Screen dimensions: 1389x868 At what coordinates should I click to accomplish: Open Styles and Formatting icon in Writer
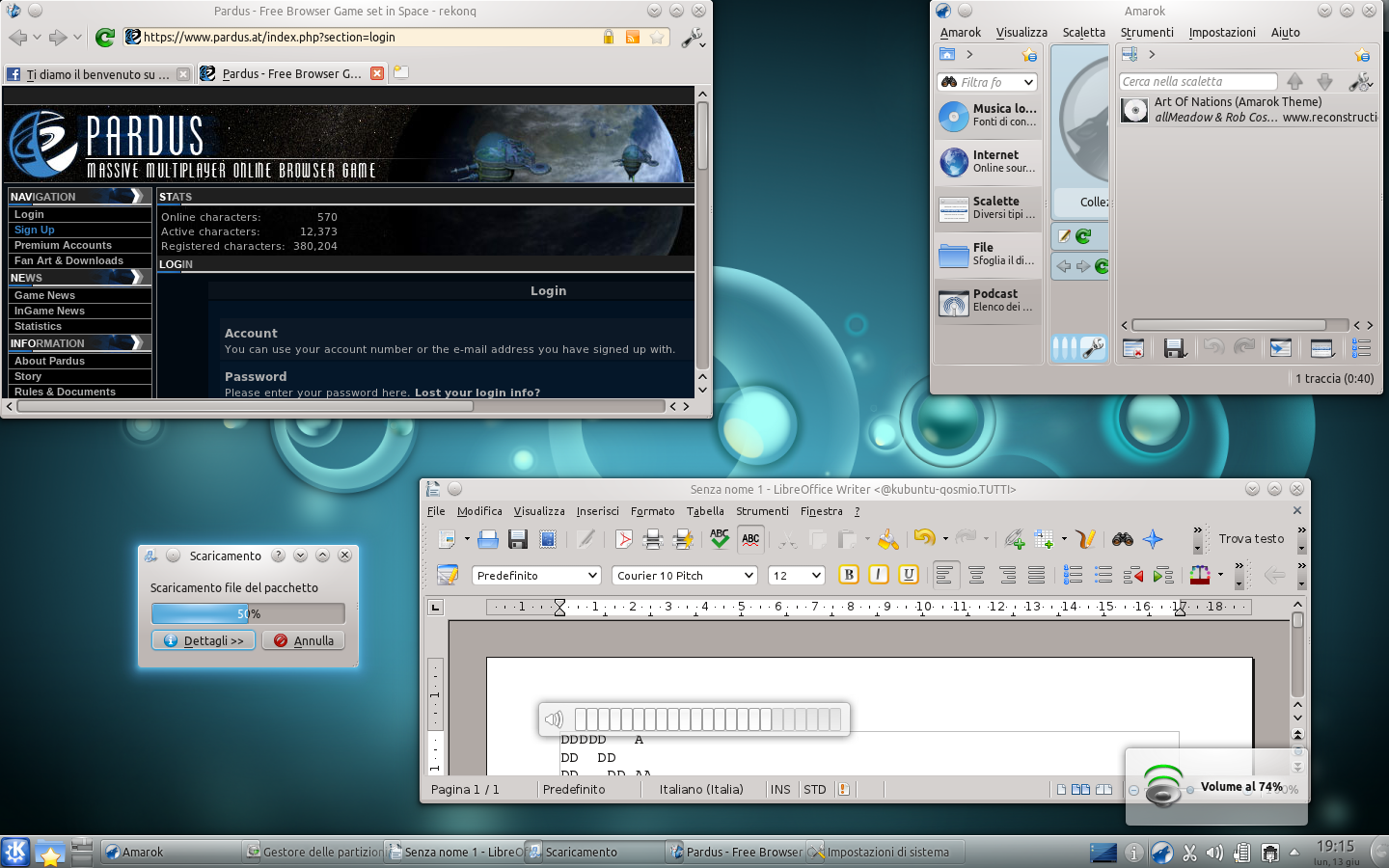pyautogui.click(x=448, y=575)
